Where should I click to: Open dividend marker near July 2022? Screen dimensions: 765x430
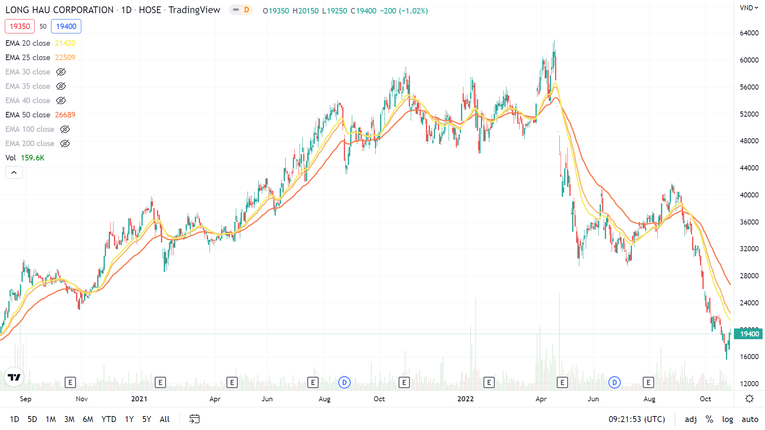[x=614, y=382]
